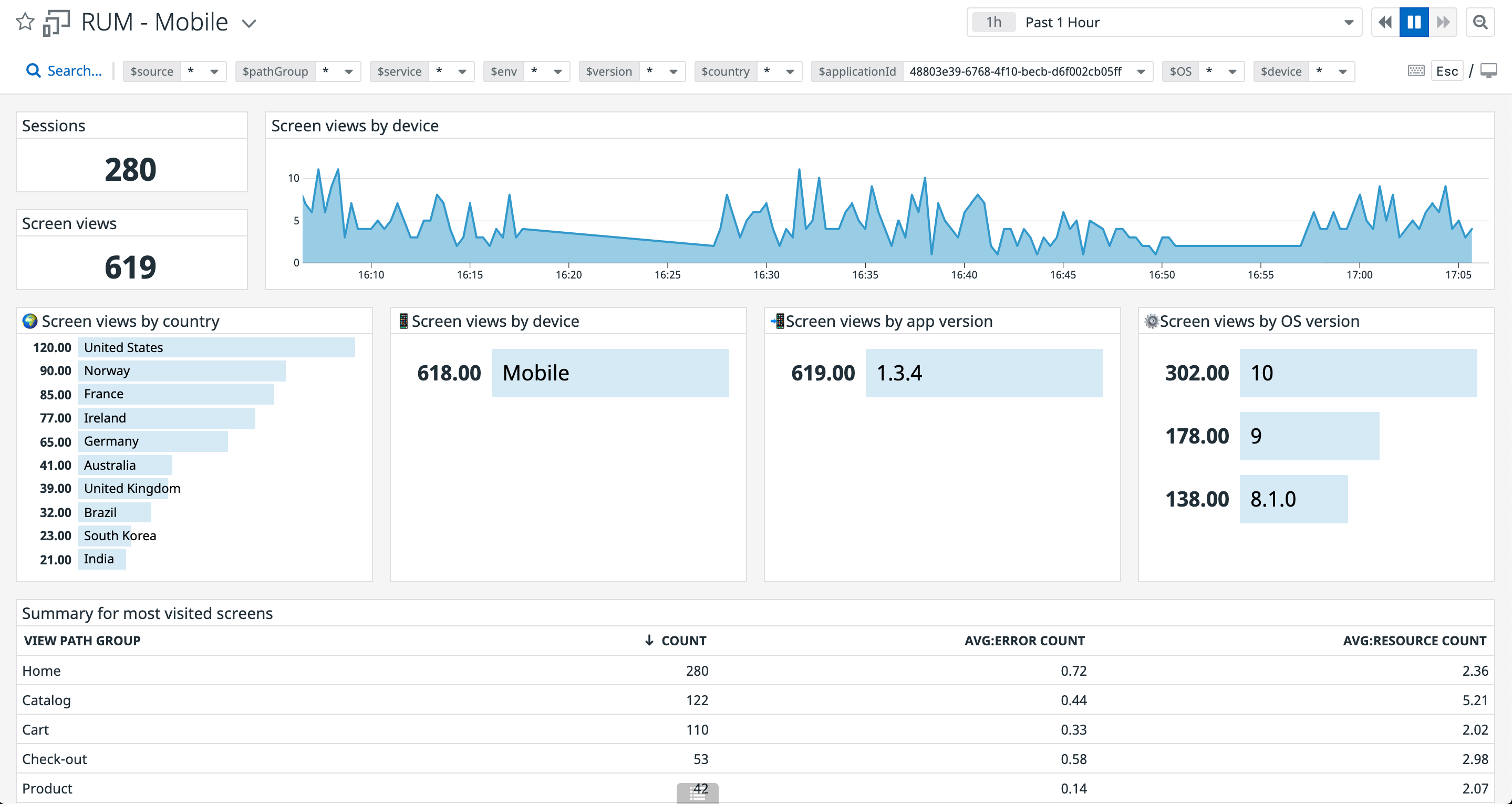
Task: Open the $country wildcard dropdown
Action: point(788,71)
